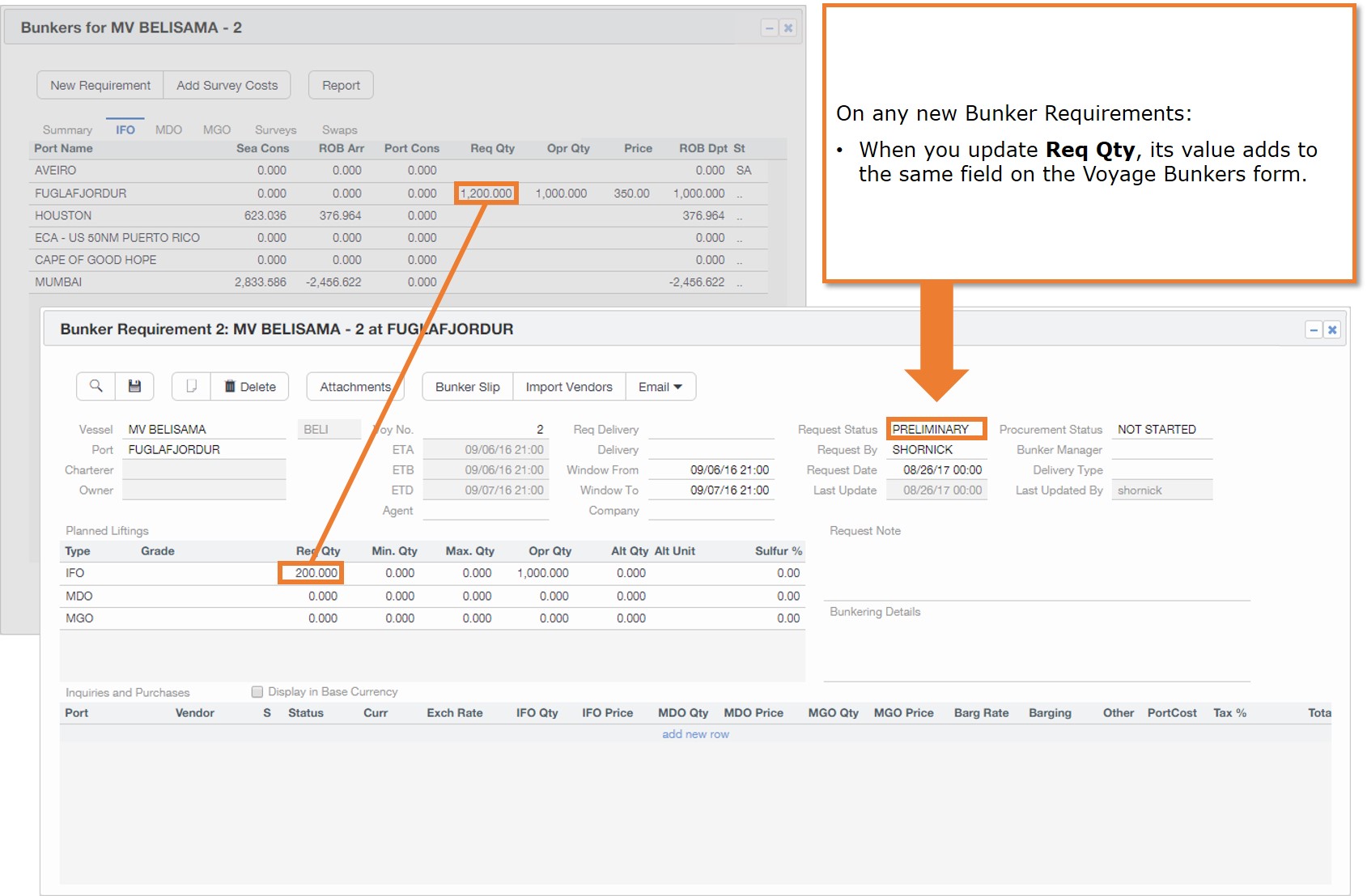Switch to the MDO tab
The image size is (1367, 896).
tap(168, 130)
